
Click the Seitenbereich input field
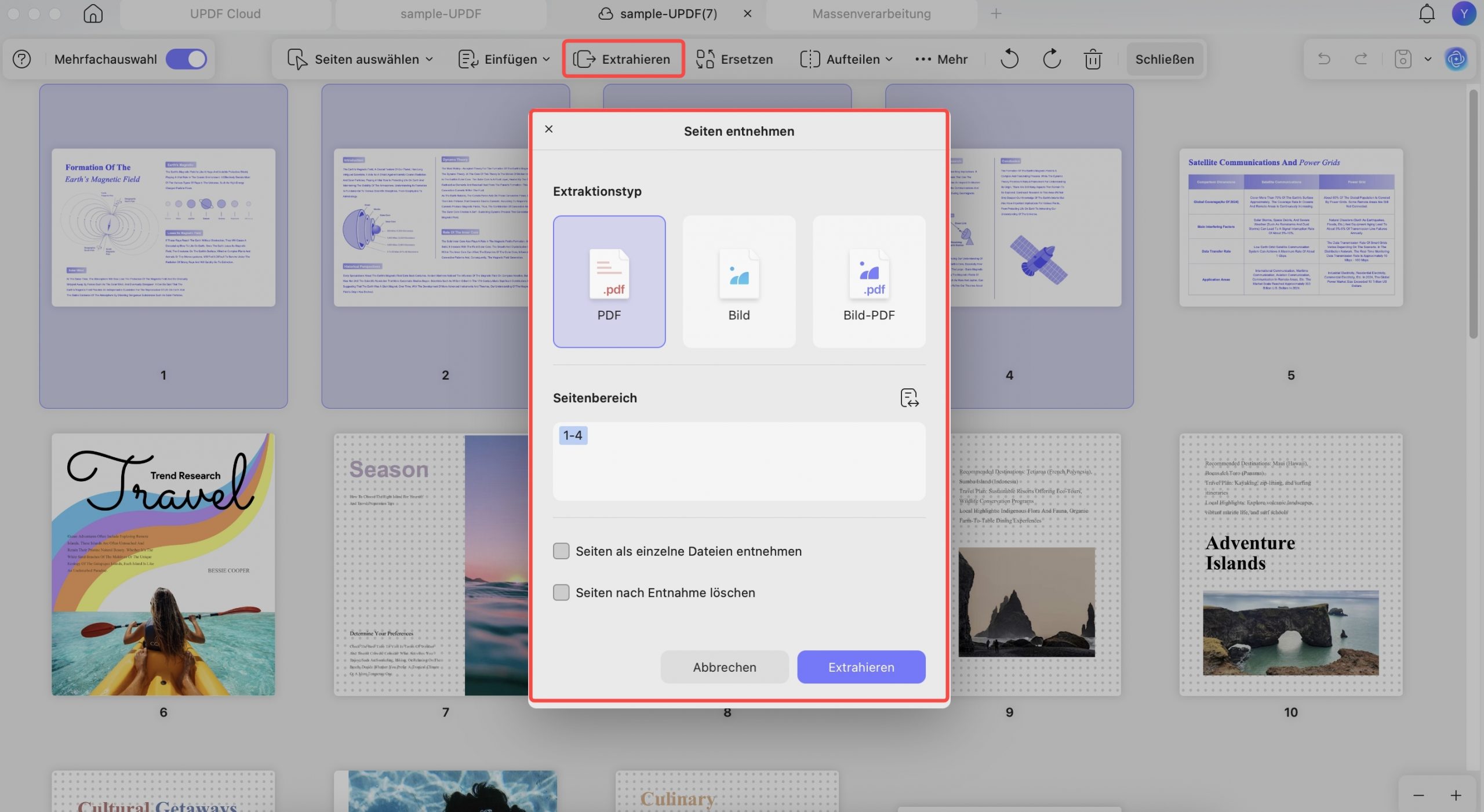point(739,461)
